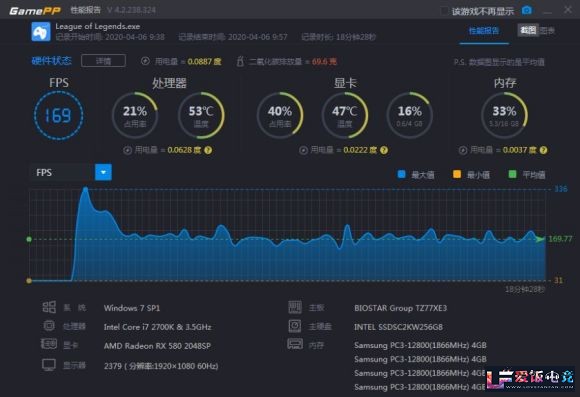580x397 pixels.
Task: Click the memory module icon in specs
Action: point(295,344)
